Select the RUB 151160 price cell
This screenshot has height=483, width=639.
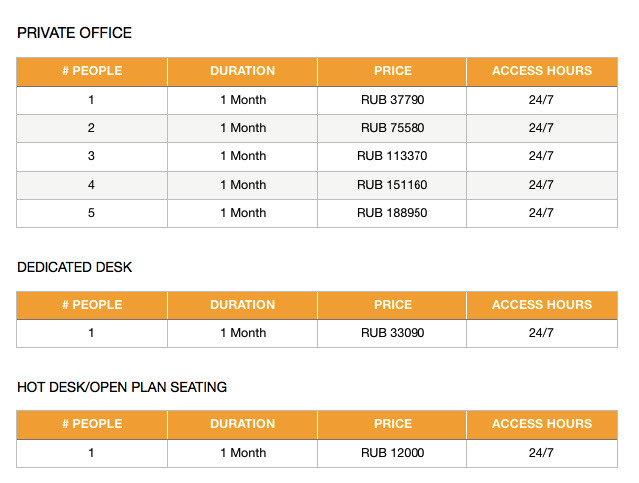click(392, 185)
